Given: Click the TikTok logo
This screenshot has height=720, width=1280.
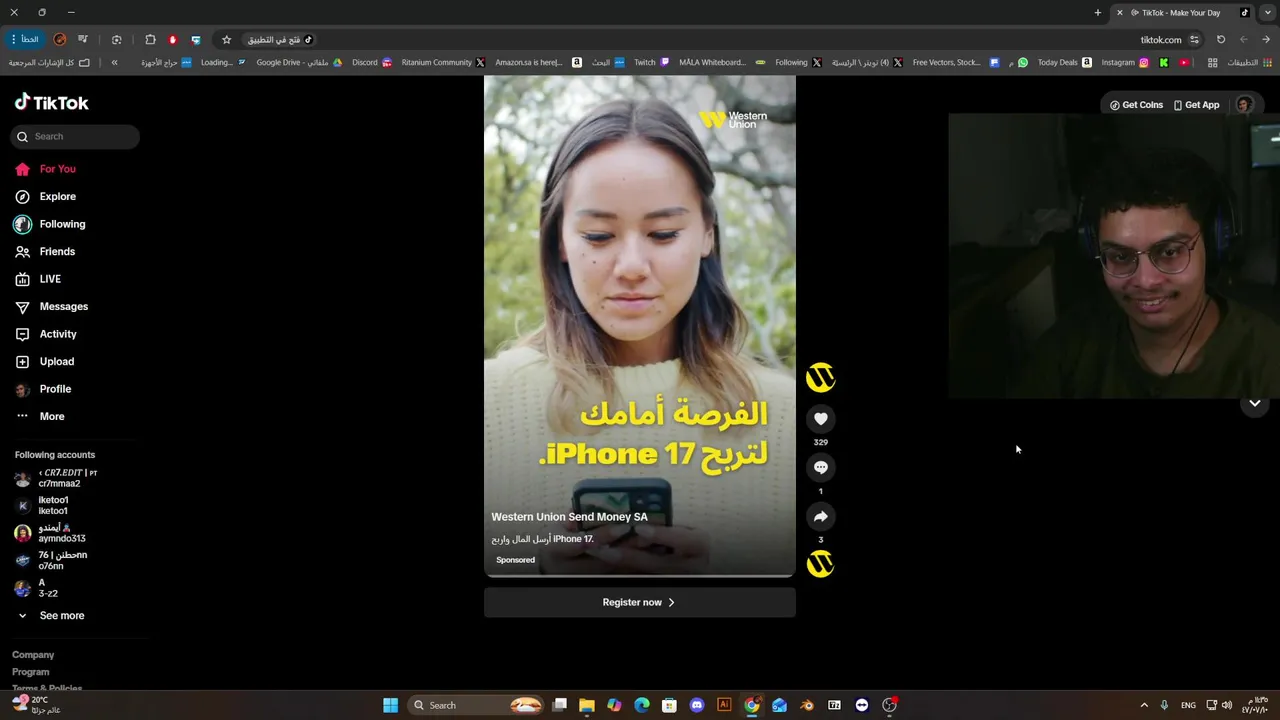Looking at the screenshot, I should [x=51, y=102].
